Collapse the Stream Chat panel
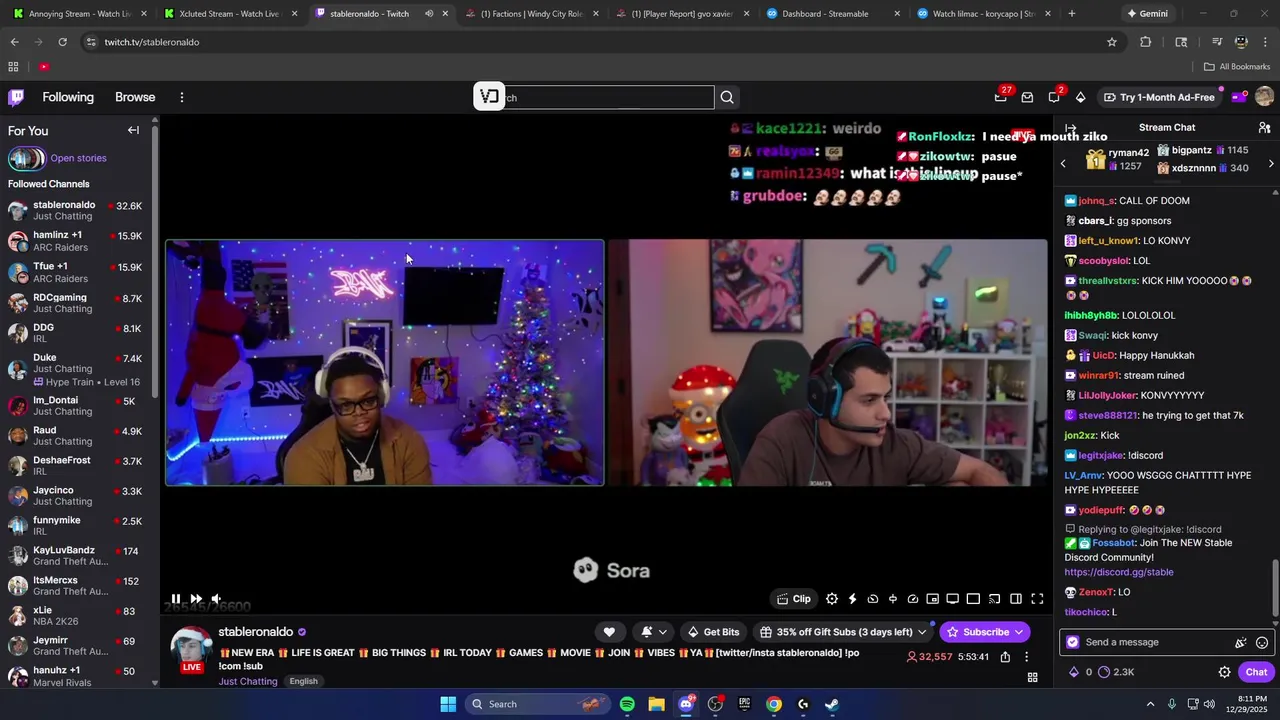Viewport: 1280px width, 720px height. click(1071, 128)
